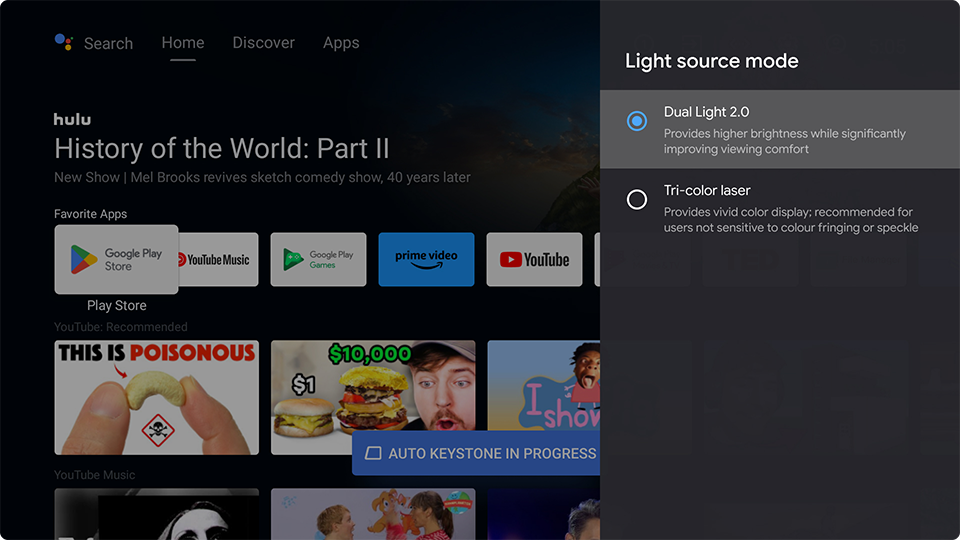Click the hulu logo
The width and height of the screenshot is (960, 540).
point(72,119)
